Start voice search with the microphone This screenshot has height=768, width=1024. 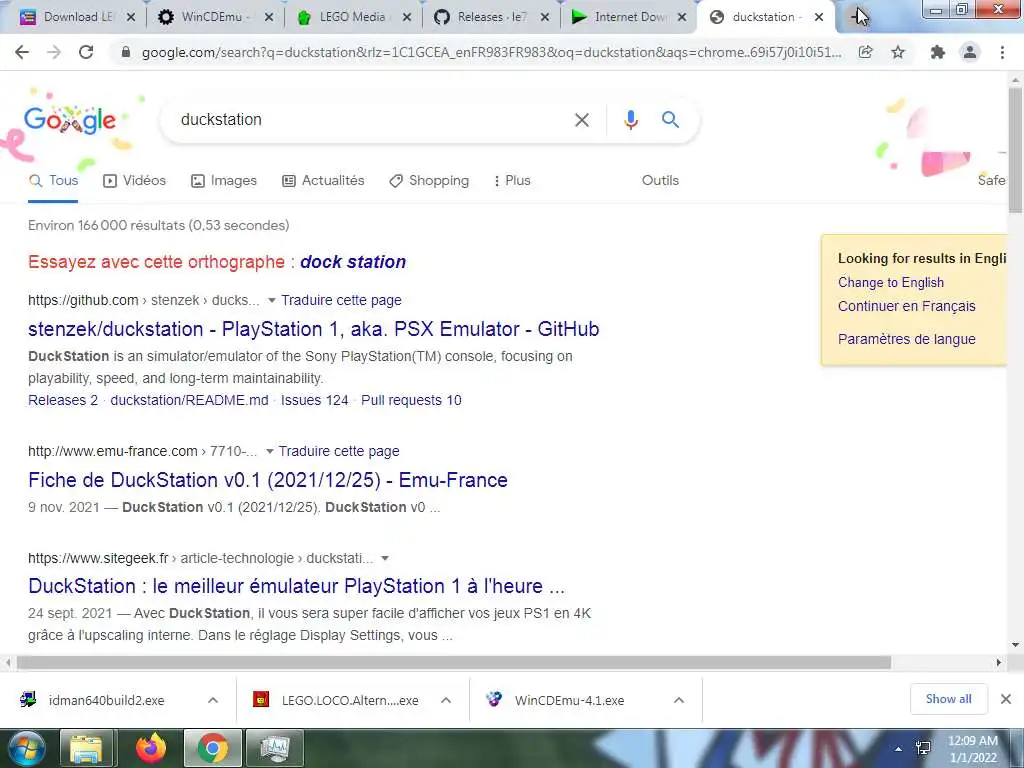(x=630, y=120)
